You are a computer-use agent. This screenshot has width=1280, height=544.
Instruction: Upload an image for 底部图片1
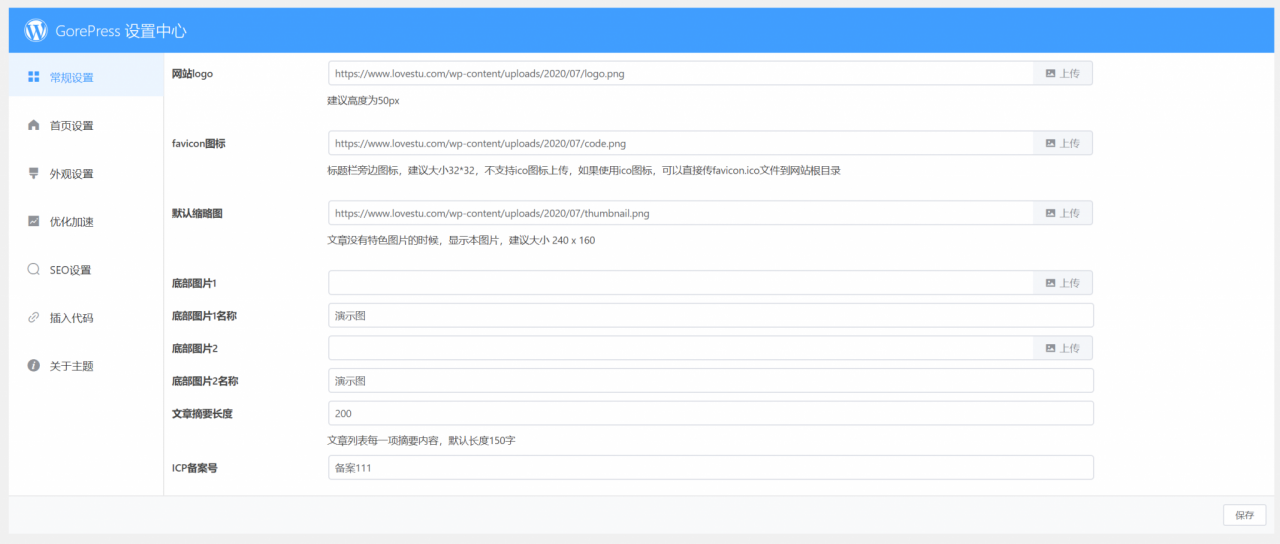point(1062,283)
